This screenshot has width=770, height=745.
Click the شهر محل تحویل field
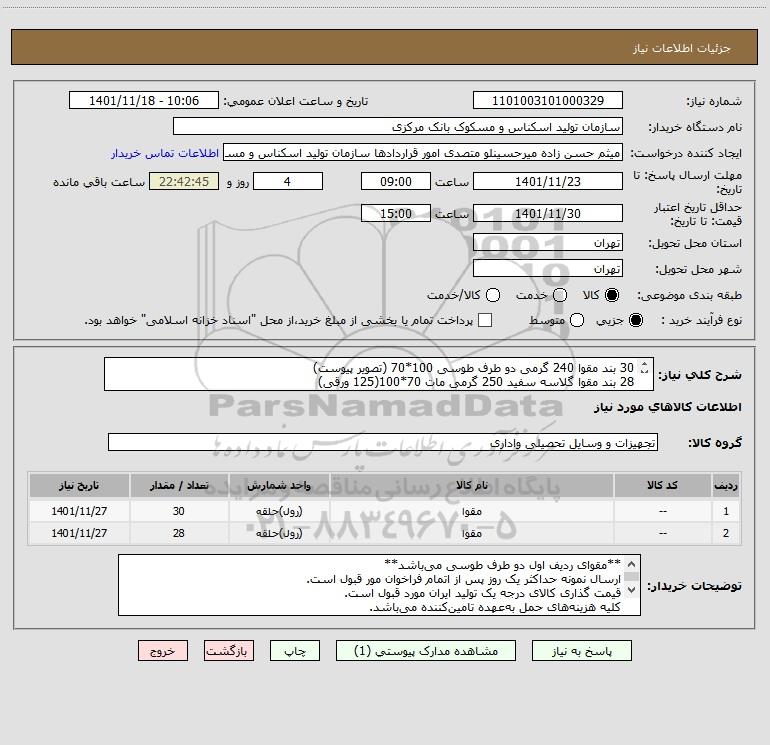click(548, 269)
